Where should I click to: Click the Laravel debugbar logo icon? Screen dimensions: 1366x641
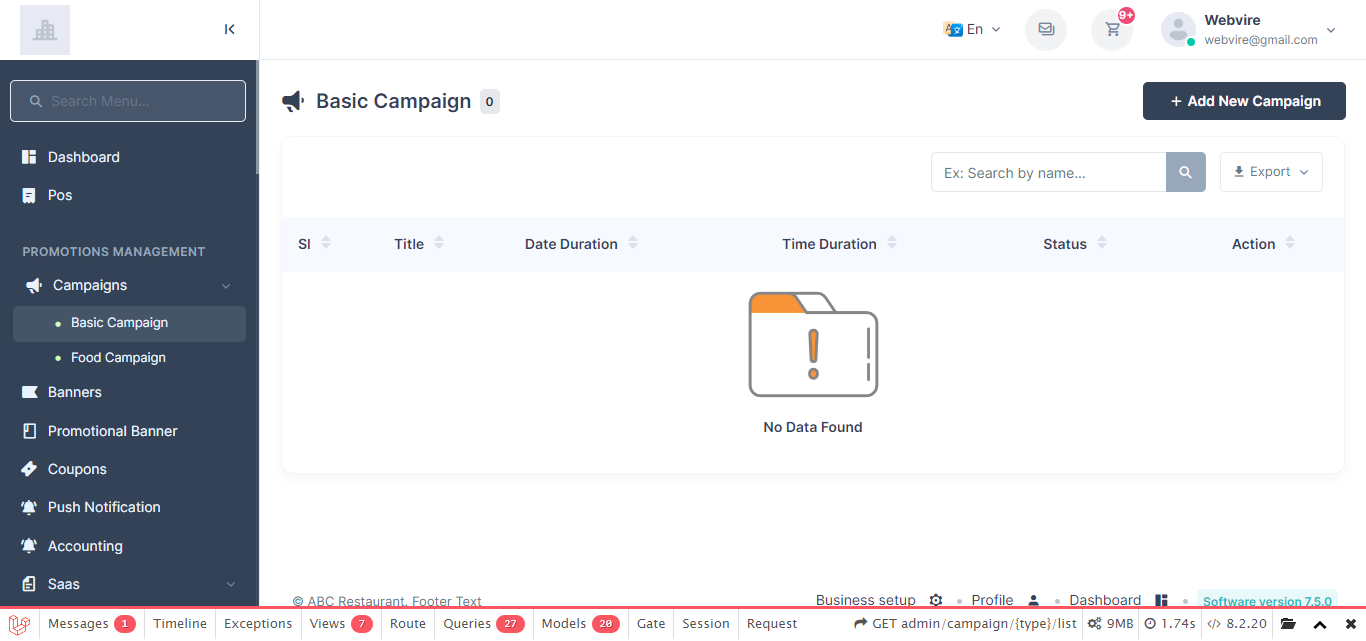19,624
